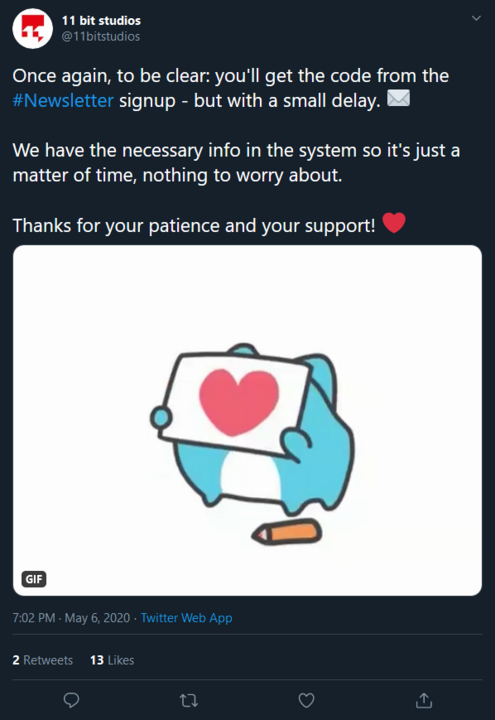This screenshot has width=495, height=720.
Task: Click the 7:02 PM May 6, 2020 timestamp
Action: pos(71,618)
